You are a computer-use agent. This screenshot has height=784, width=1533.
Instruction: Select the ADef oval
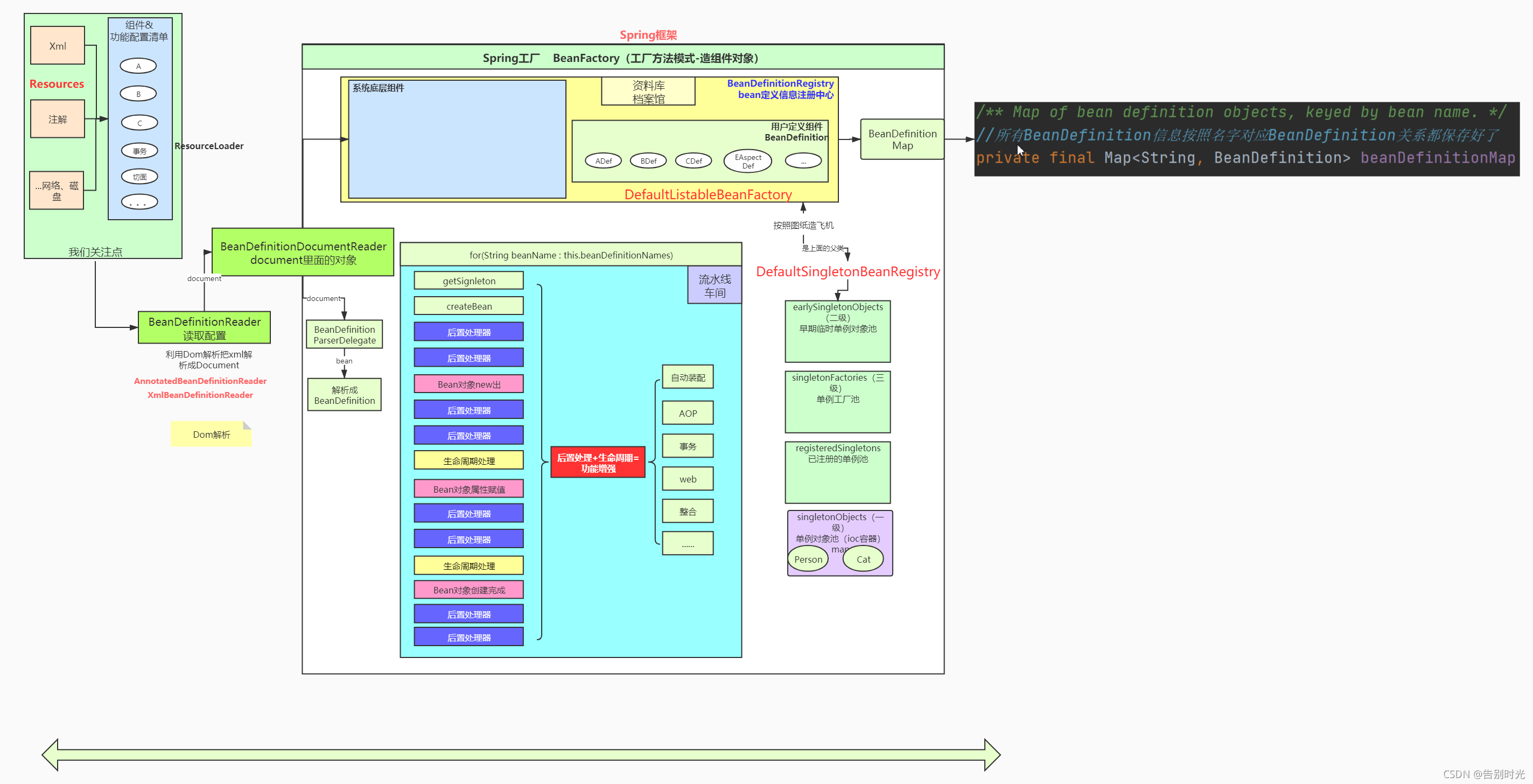[x=604, y=162]
